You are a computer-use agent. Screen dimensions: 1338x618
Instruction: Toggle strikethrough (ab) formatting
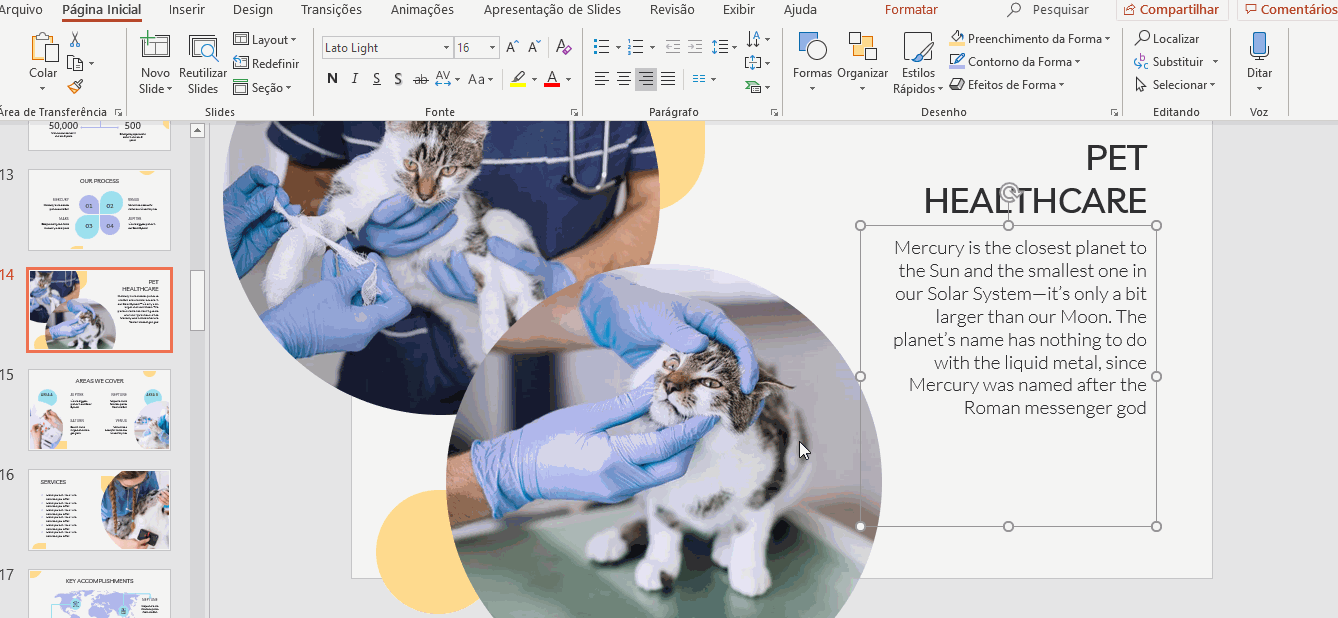click(420, 80)
